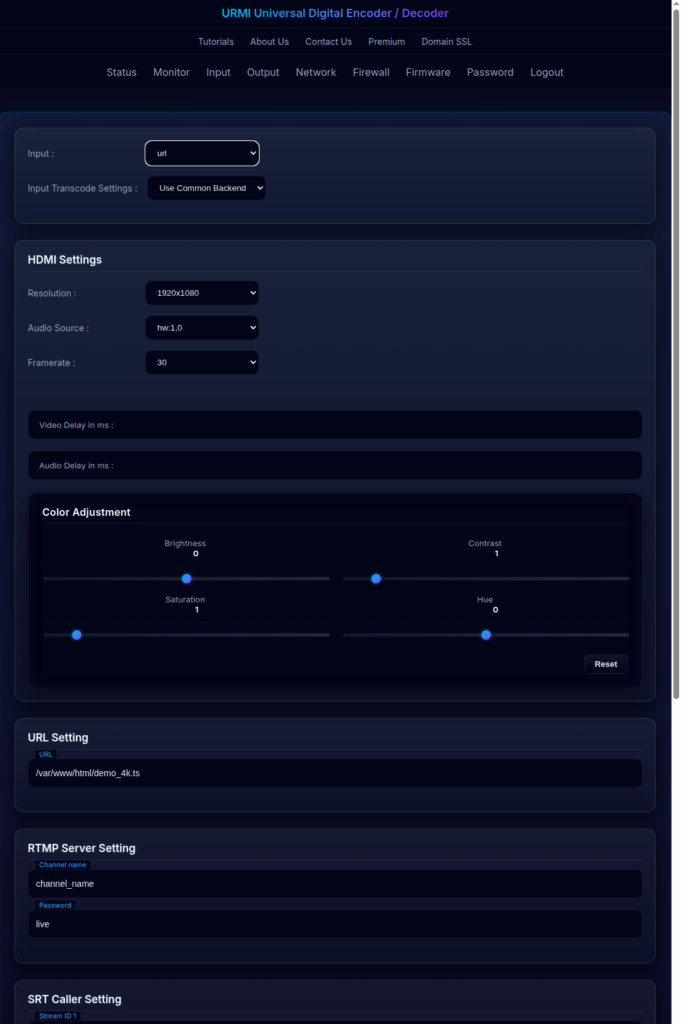
Task: Click the Brightness slider handle
Action: click(186, 579)
